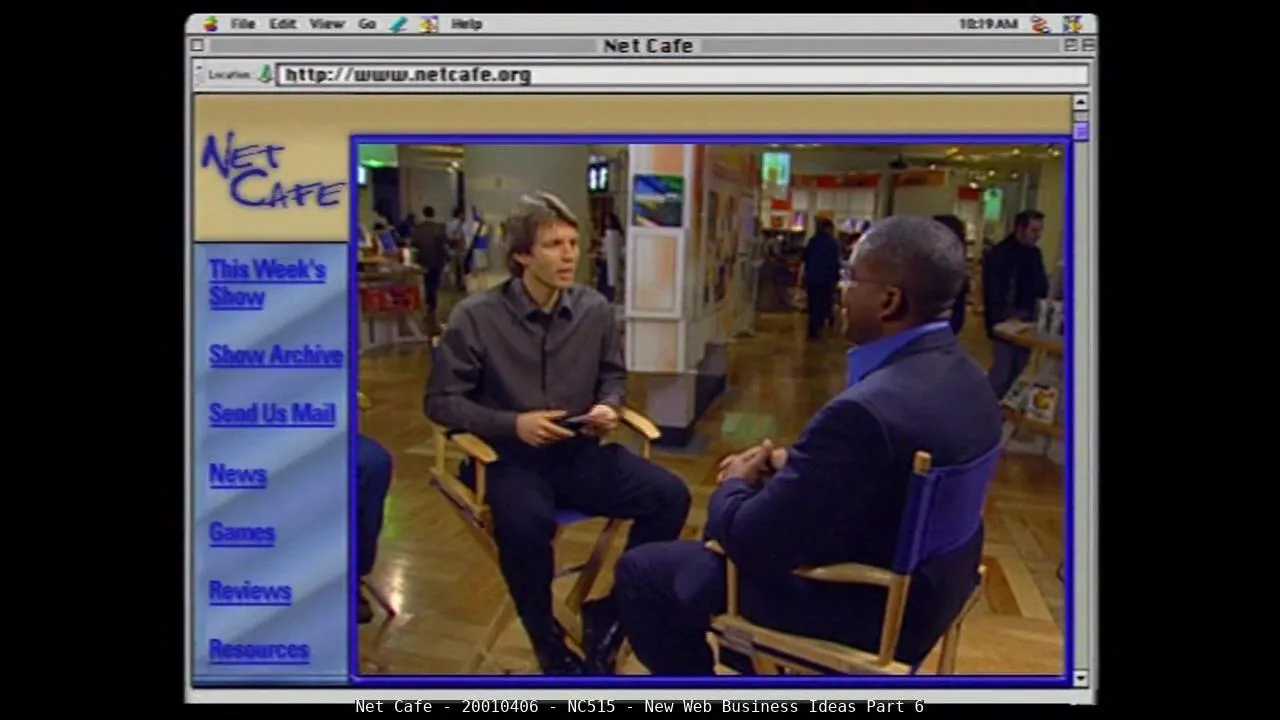Open the Resources link

(x=259, y=650)
